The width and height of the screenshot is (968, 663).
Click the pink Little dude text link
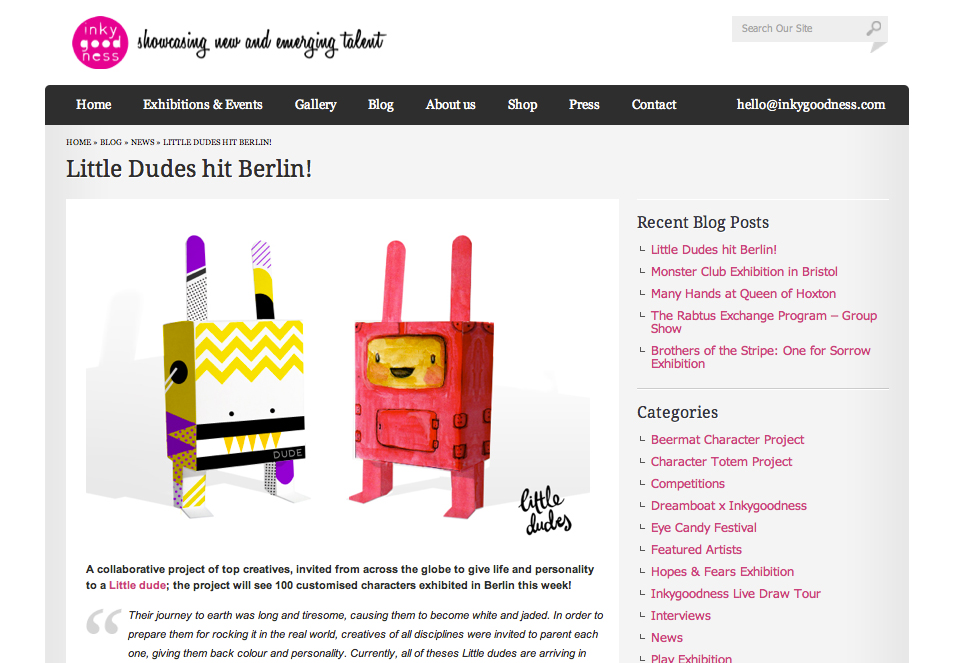tap(137, 585)
